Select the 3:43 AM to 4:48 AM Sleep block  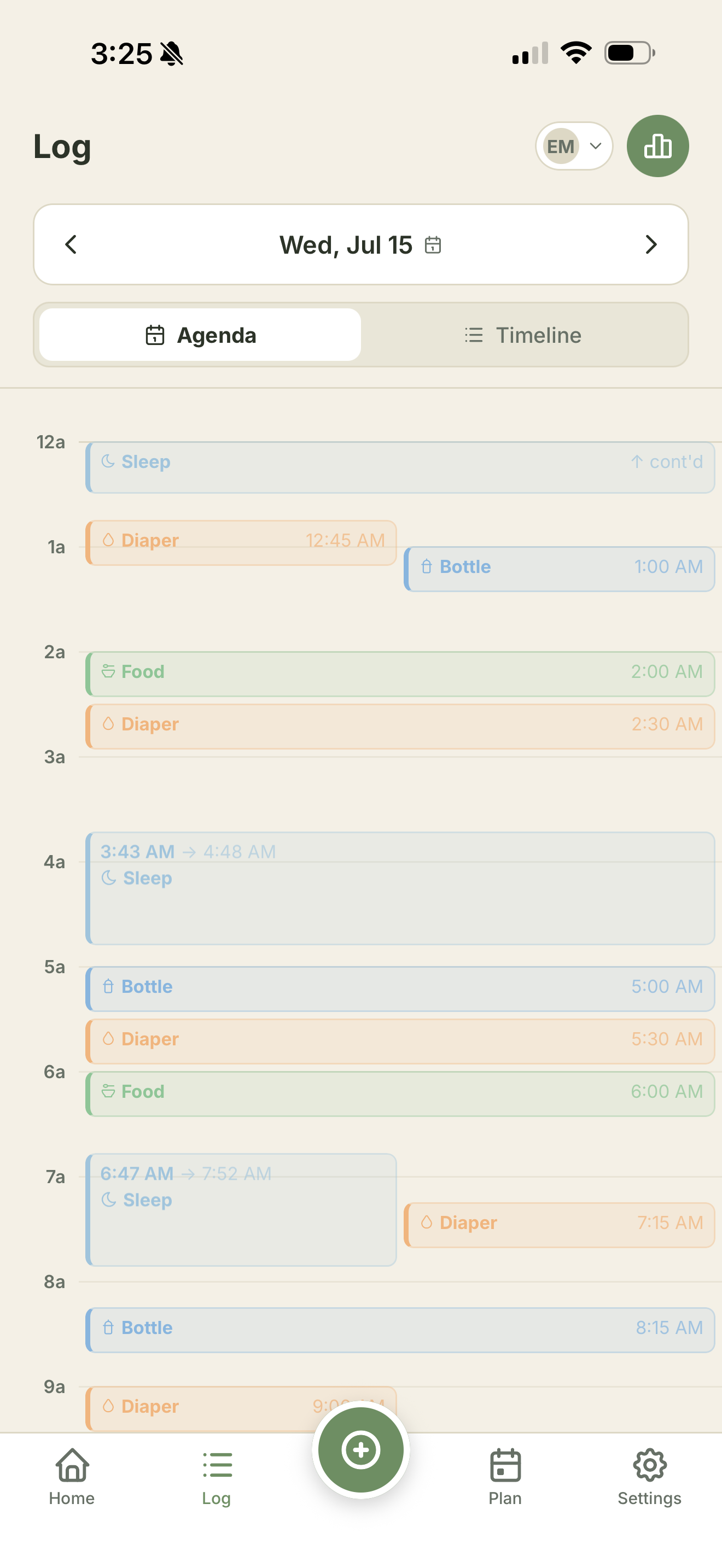tap(400, 888)
